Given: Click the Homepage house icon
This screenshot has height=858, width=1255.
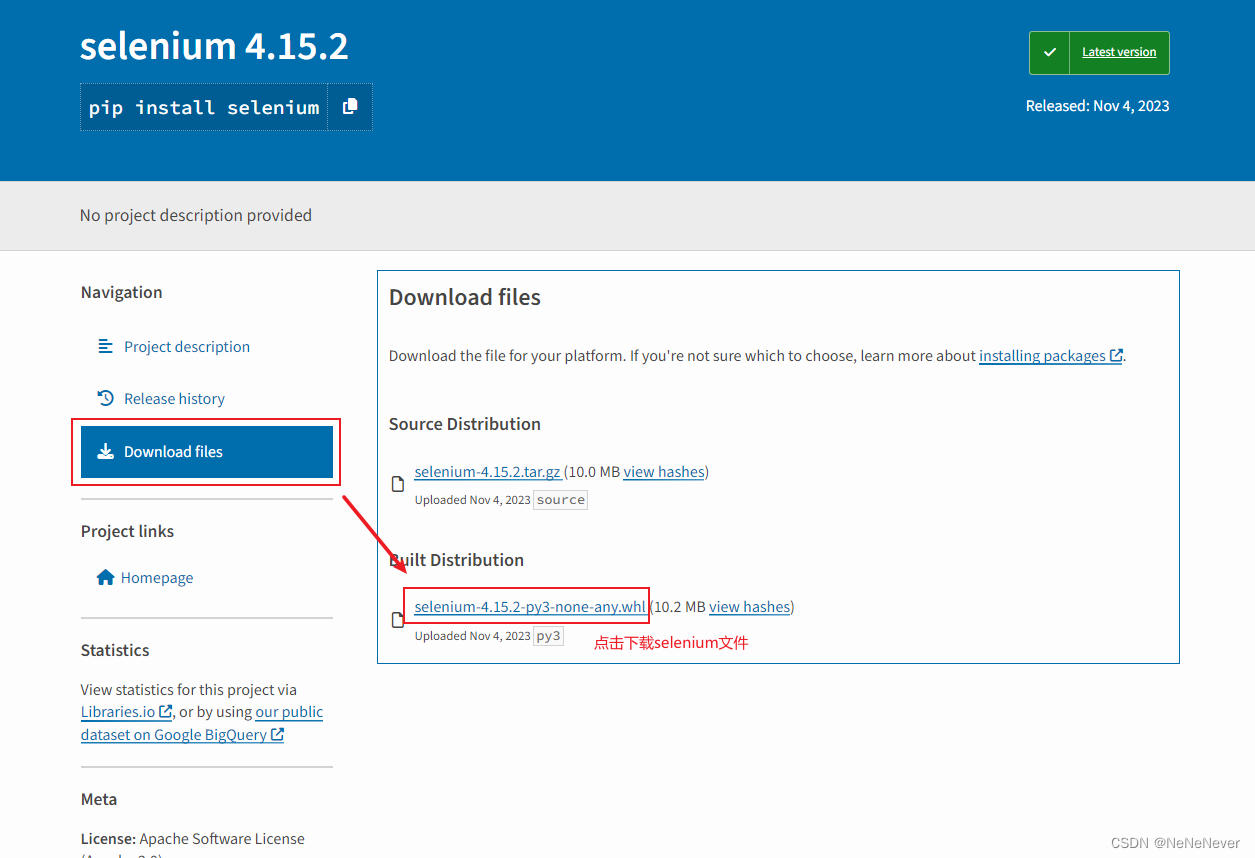Looking at the screenshot, I should (x=105, y=577).
